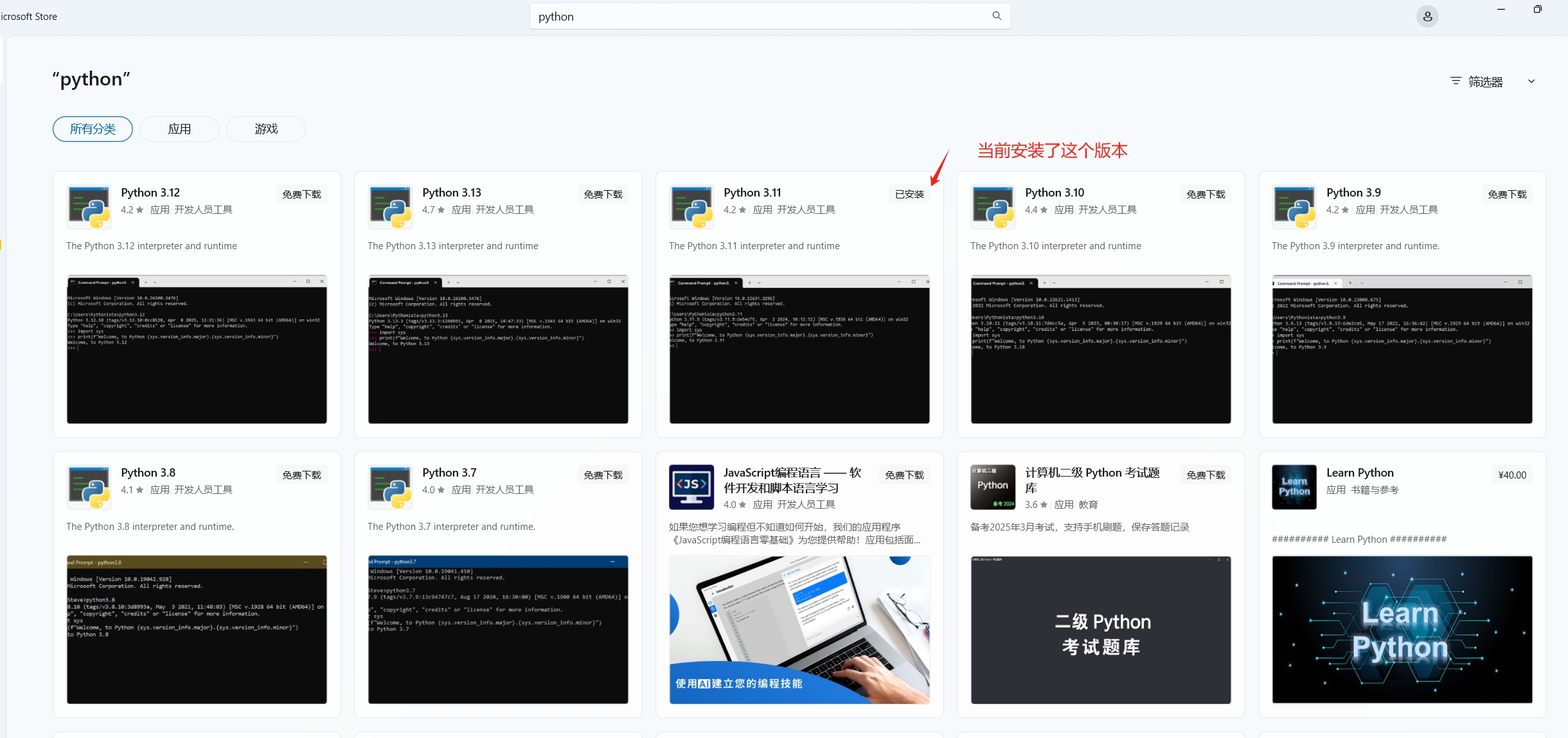Open the JavaScript learning app icon

(x=691, y=487)
